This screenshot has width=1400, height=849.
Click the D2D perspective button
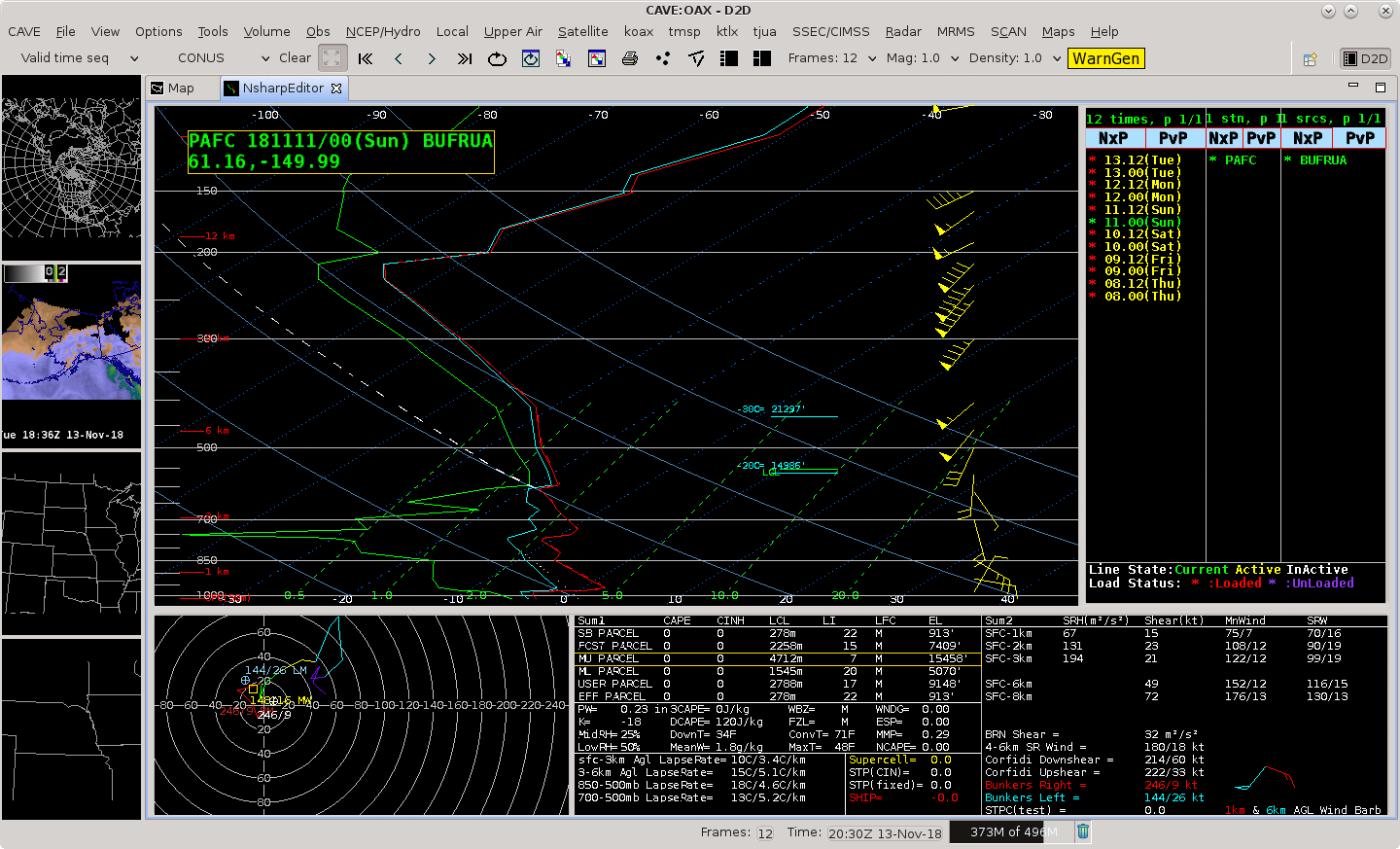click(1365, 58)
